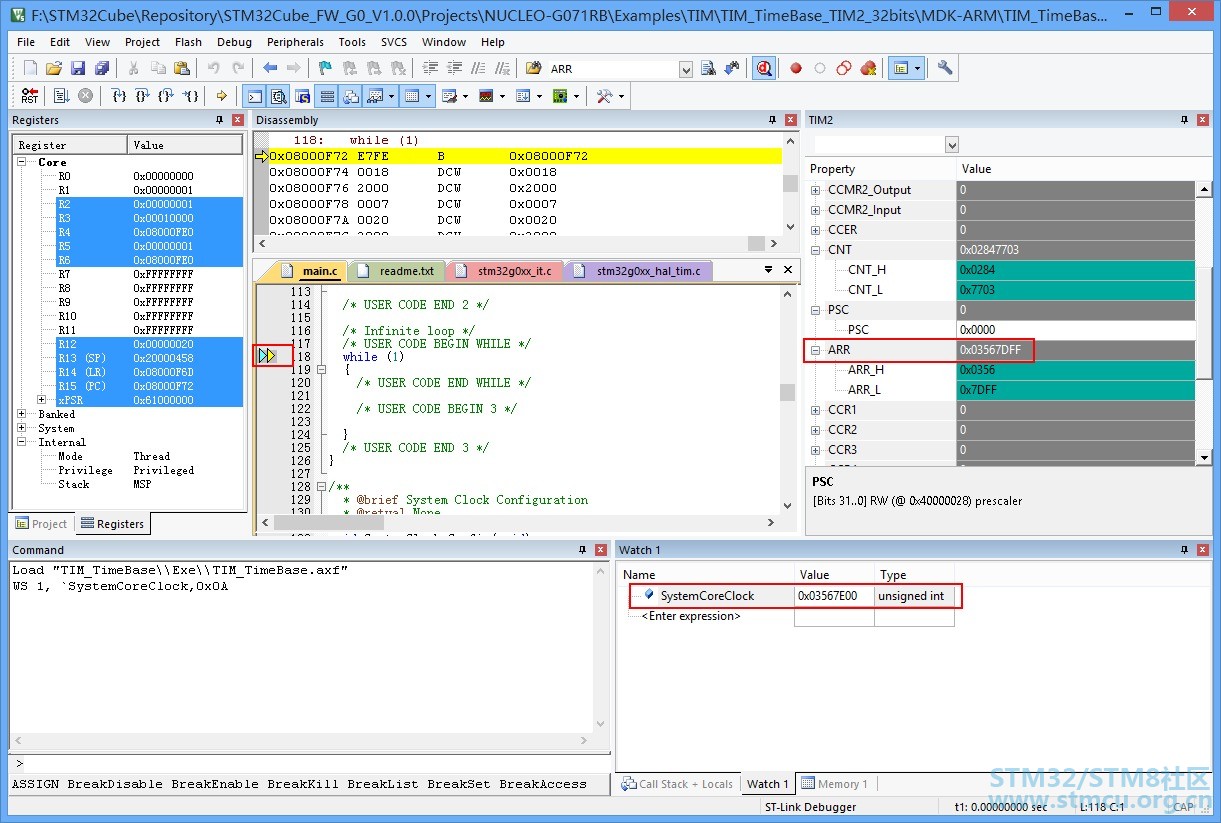Insert a bookmark with the flag icon

(x=325, y=68)
